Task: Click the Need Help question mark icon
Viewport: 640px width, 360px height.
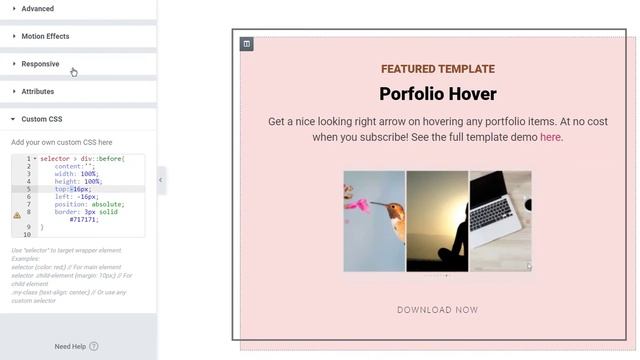Action: click(94, 346)
